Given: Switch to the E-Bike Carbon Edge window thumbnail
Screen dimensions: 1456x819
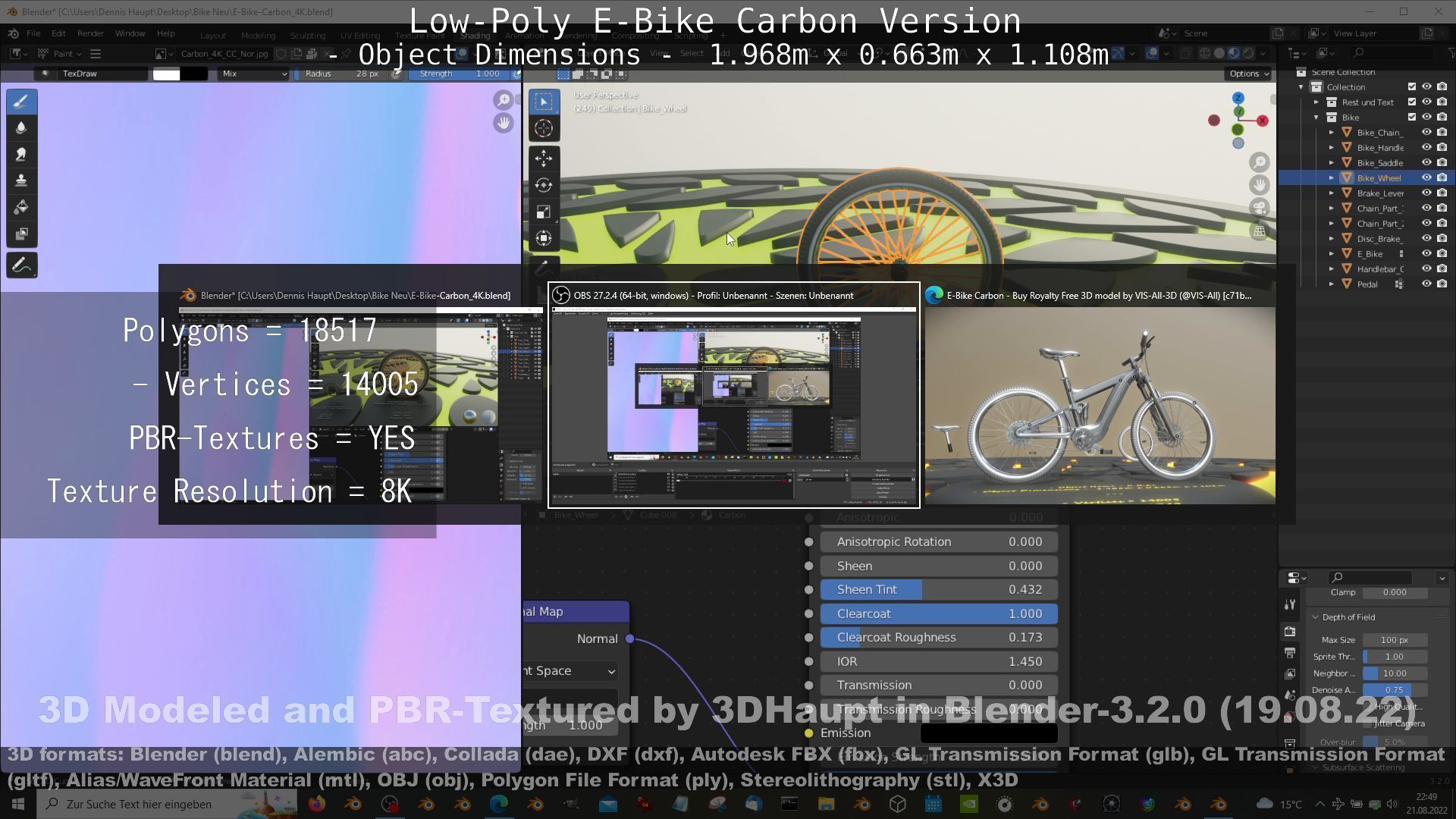Looking at the screenshot, I should 1100,395.
